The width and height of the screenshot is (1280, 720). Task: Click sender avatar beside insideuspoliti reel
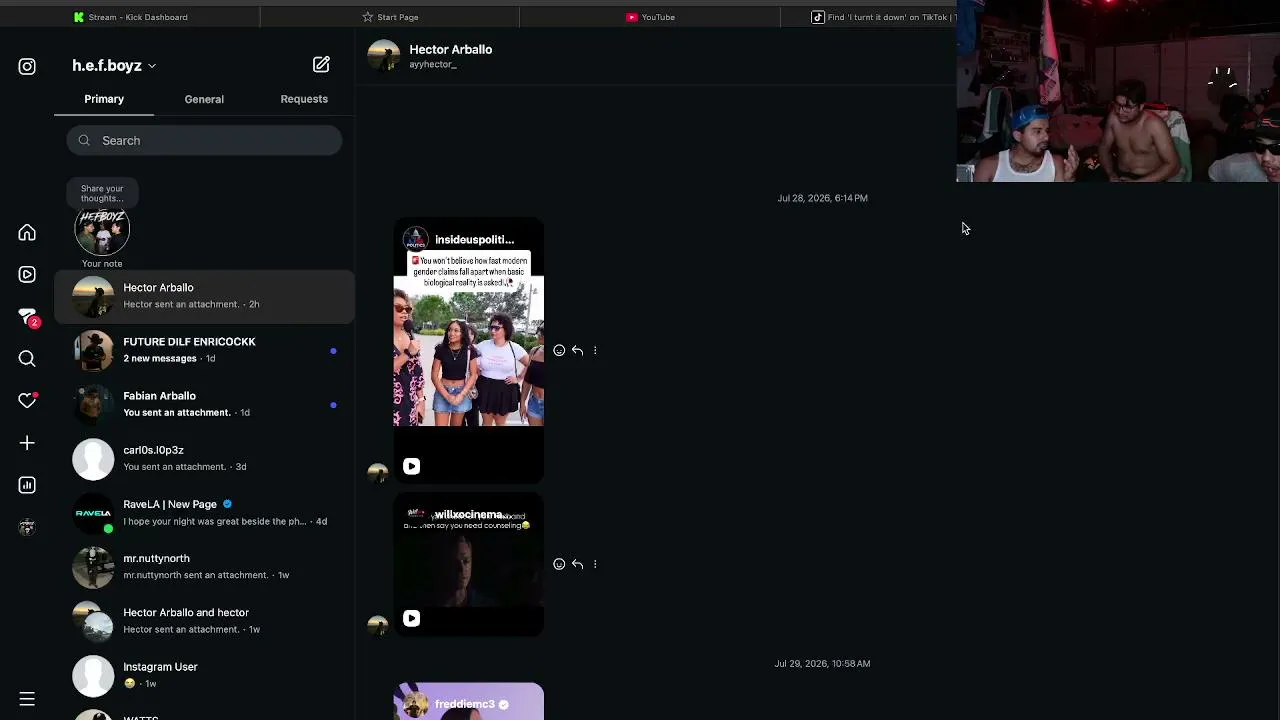[377, 473]
